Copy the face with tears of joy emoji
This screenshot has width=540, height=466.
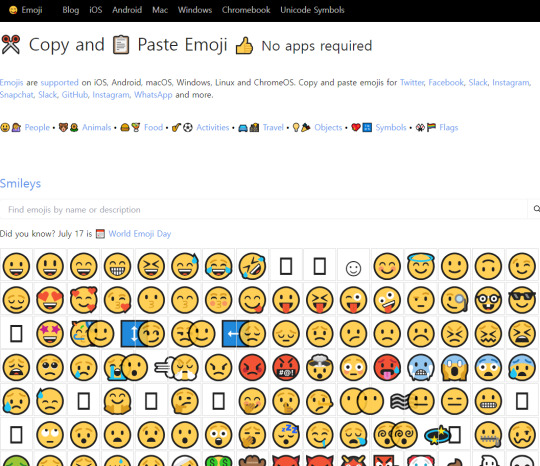pos(219,266)
